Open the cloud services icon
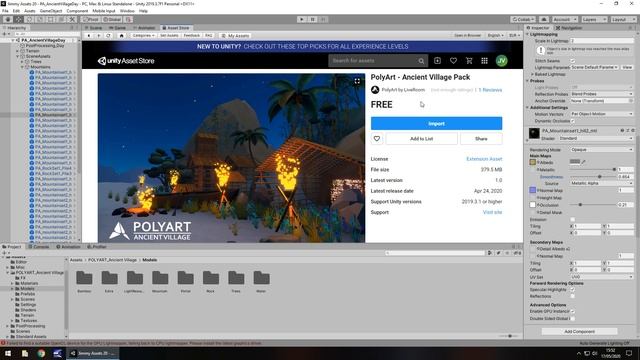This screenshot has height=360, width=640. tap(544, 19)
